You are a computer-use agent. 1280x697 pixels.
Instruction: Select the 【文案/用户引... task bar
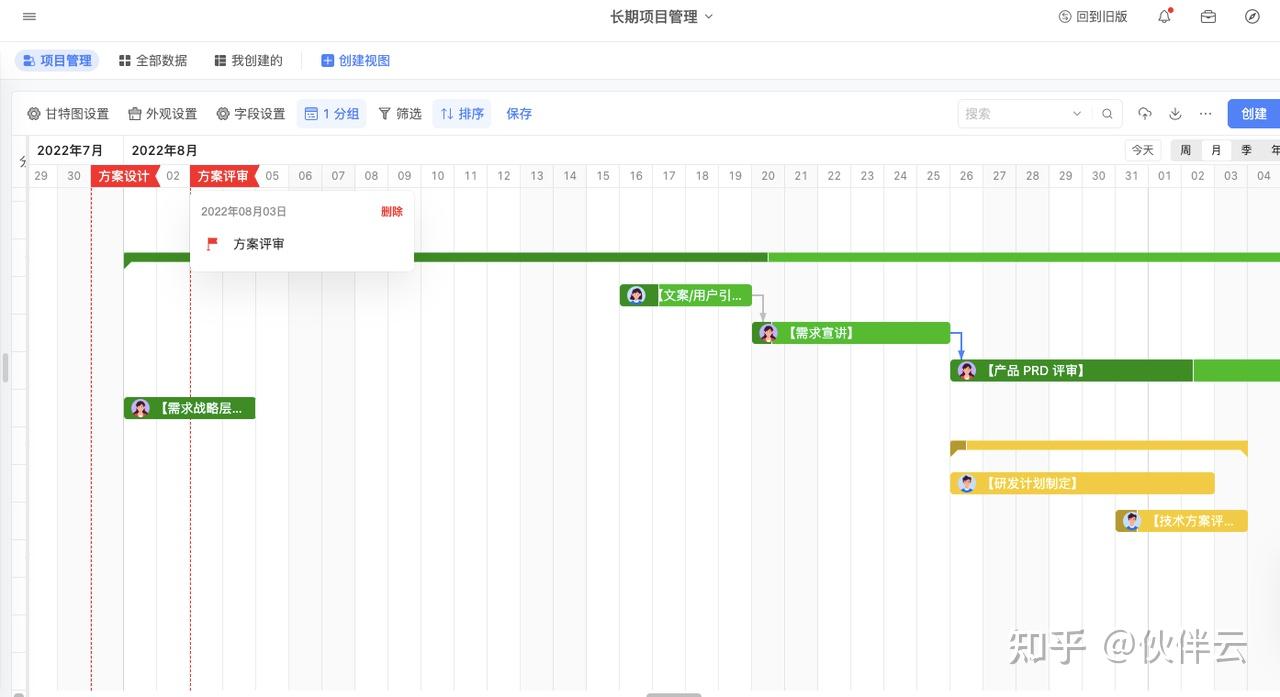click(x=685, y=295)
